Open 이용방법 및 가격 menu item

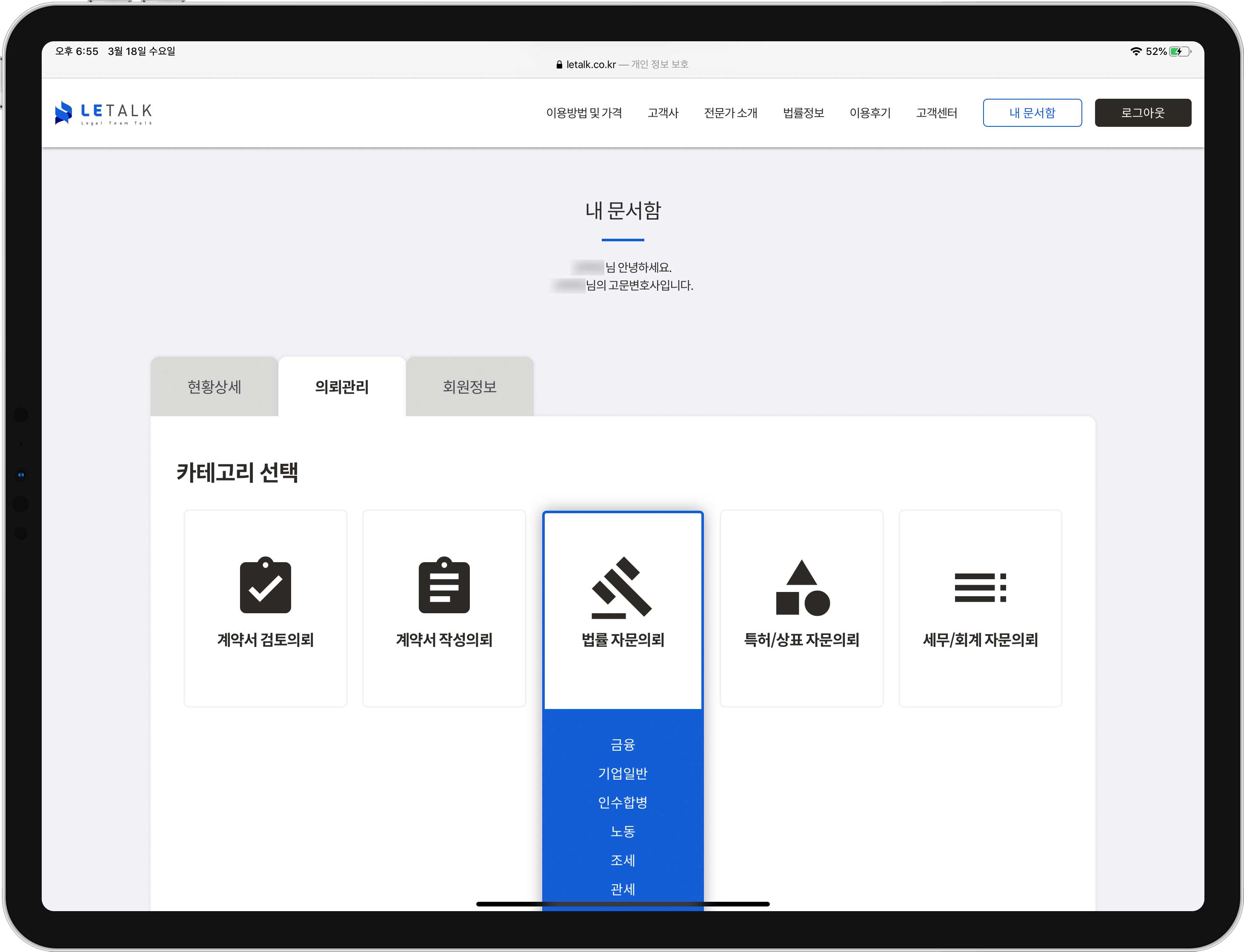coord(584,113)
